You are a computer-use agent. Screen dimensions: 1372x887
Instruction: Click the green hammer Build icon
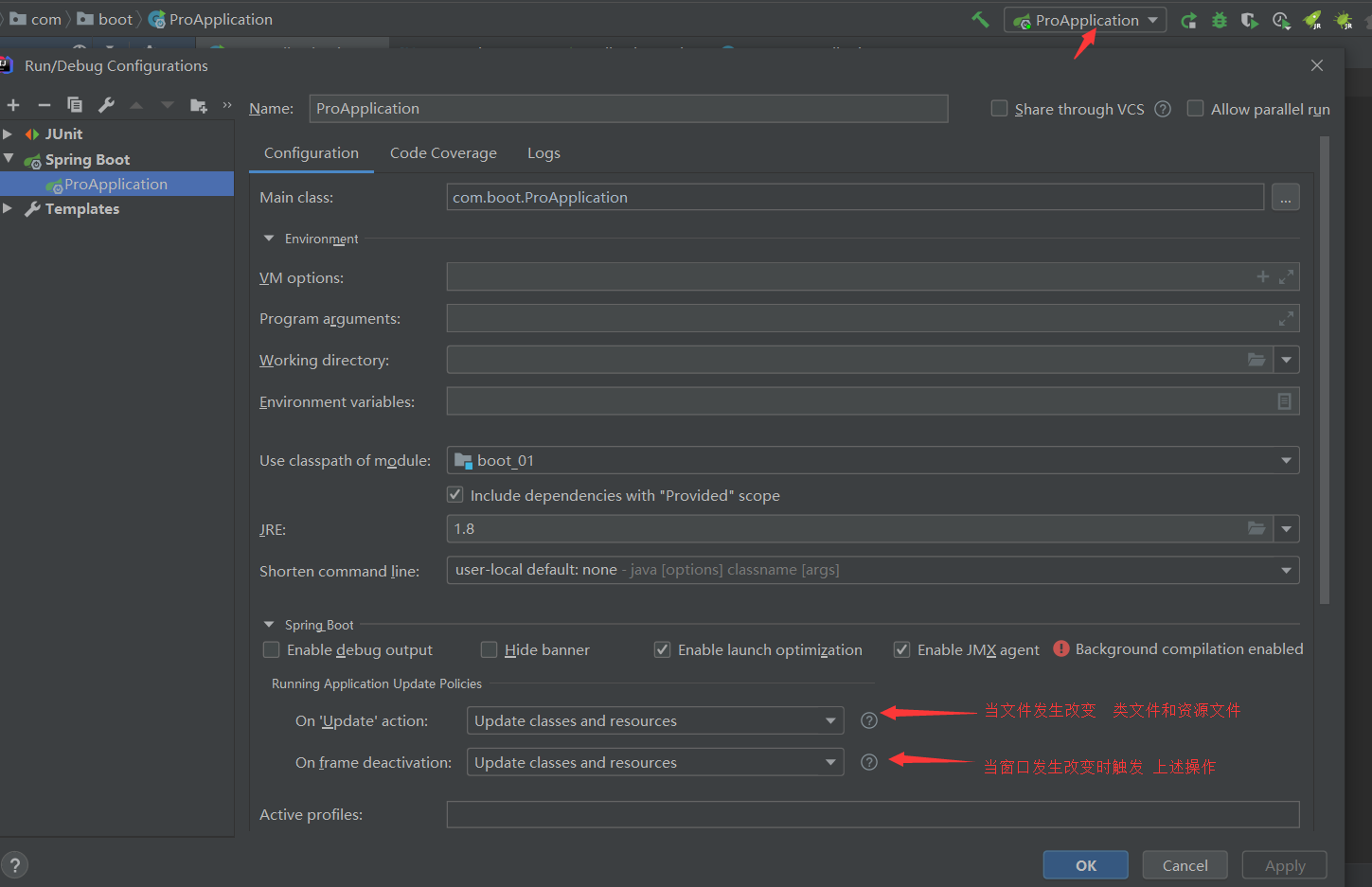[980, 20]
